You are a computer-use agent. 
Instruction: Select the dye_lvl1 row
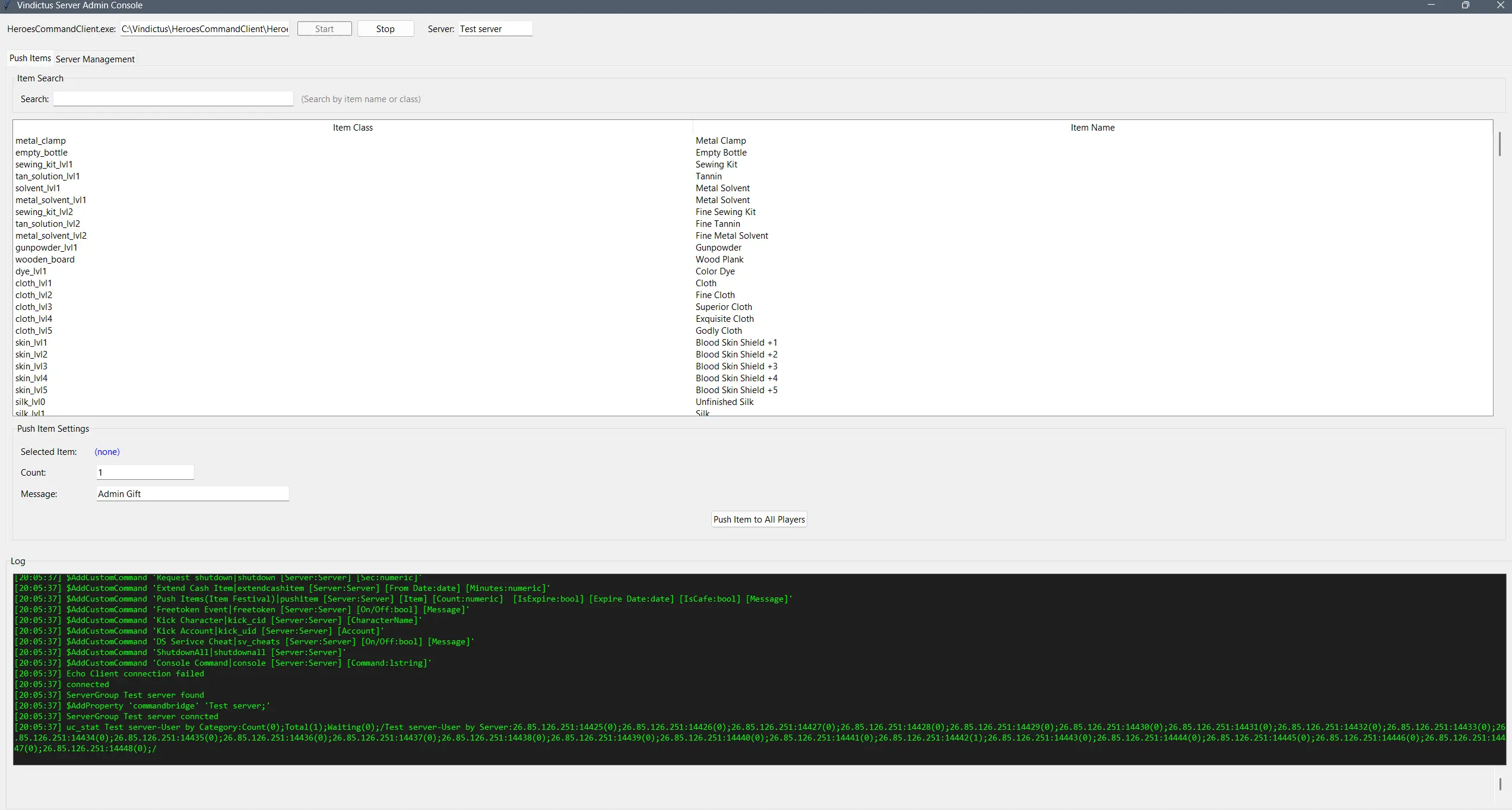pyautogui.click(x=753, y=271)
